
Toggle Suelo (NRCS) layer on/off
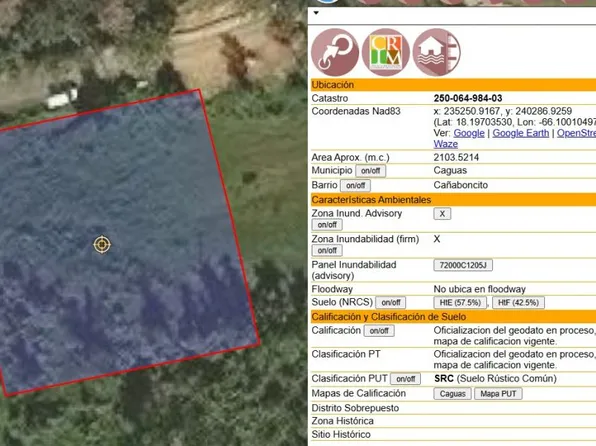coord(391,303)
